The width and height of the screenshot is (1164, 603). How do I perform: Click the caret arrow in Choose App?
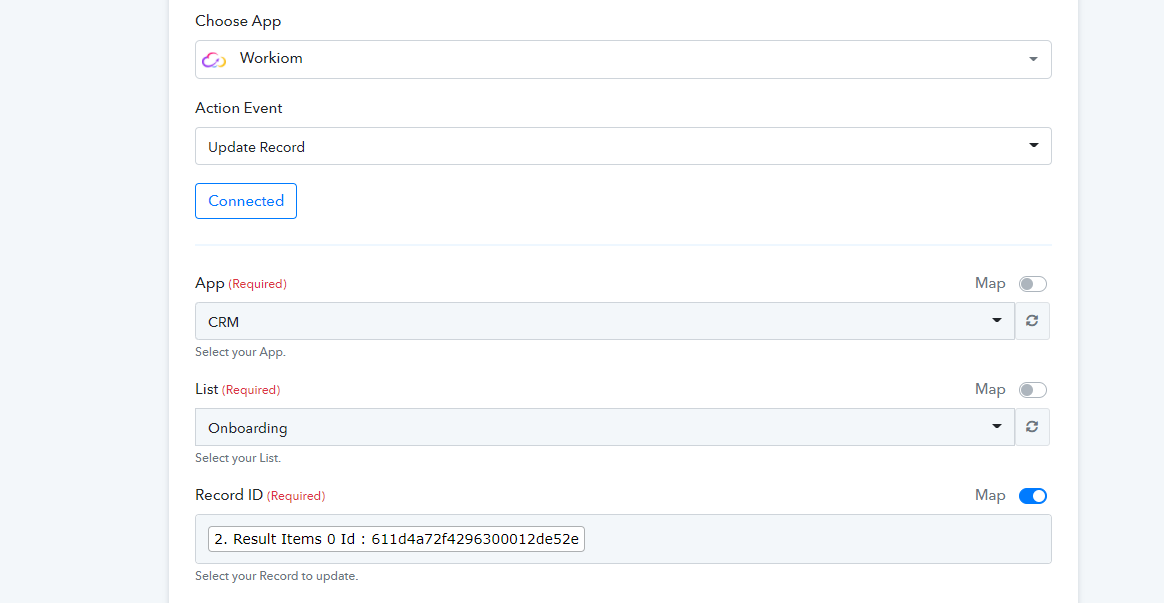tap(1033, 60)
